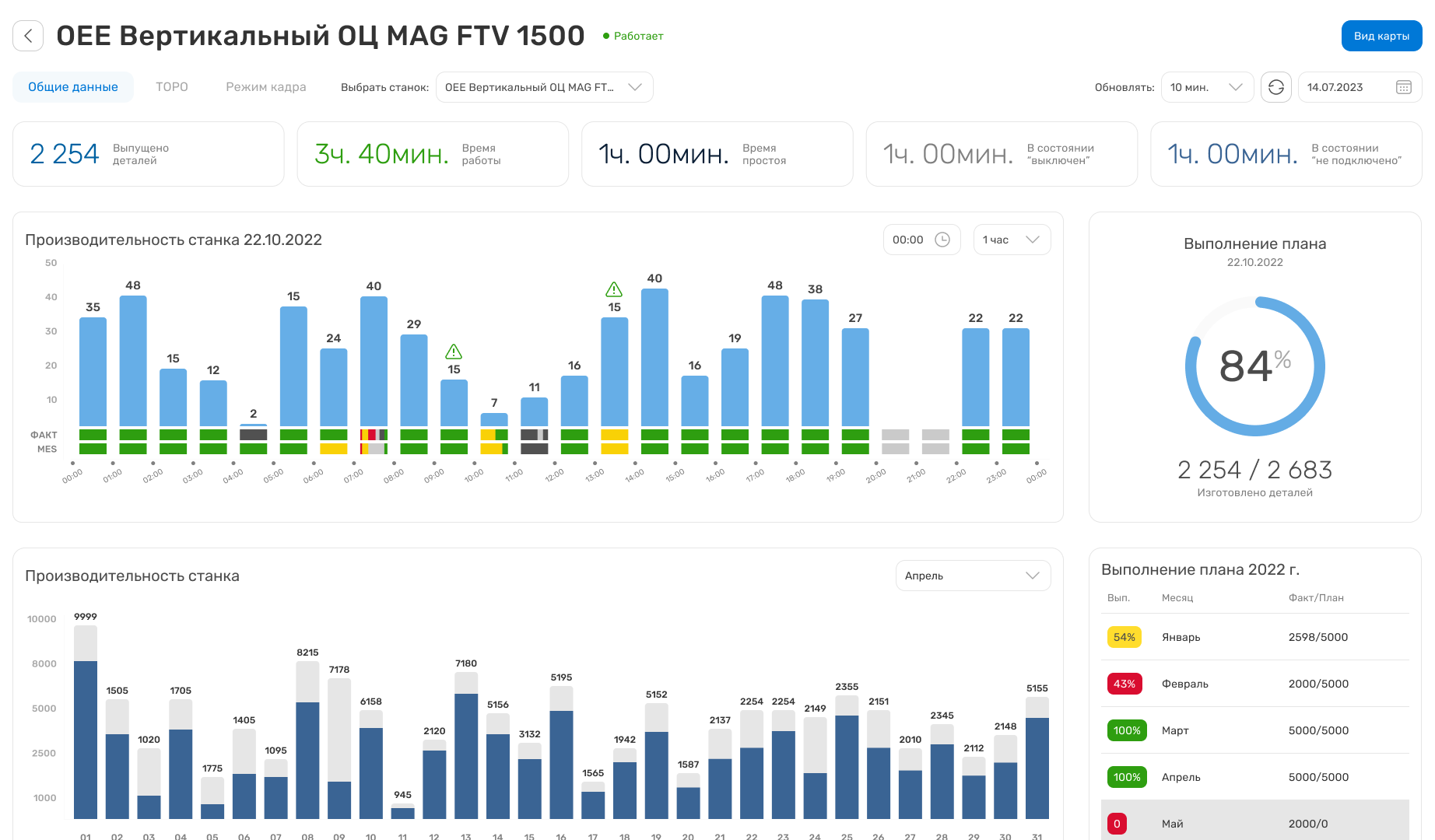Open the Режим кадра tab
Image resolution: width=1435 pixels, height=840 pixels.
pyautogui.click(x=266, y=87)
